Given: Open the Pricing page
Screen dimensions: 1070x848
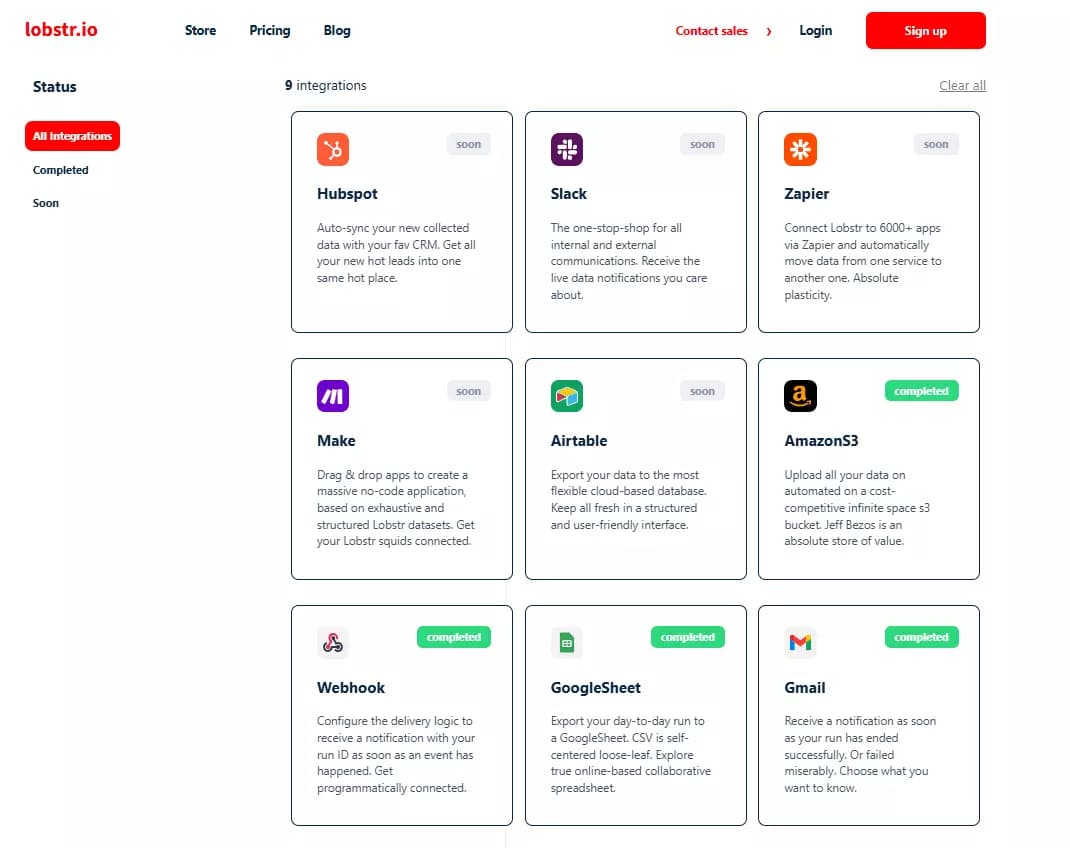Looking at the screenshot, I should (269, 31).
